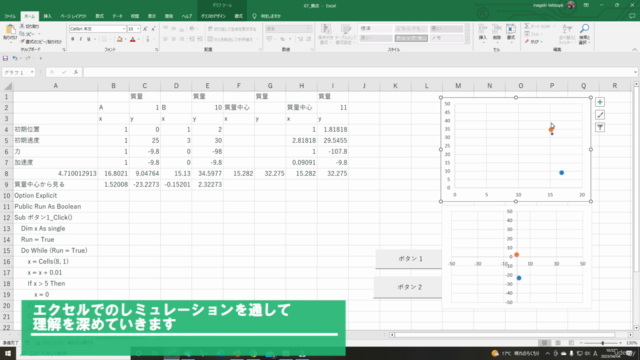Image resolution: width=640 pixels, height=360 pixels.
Task: Open the comments speech bubble icon
Action: pos(632,16)
